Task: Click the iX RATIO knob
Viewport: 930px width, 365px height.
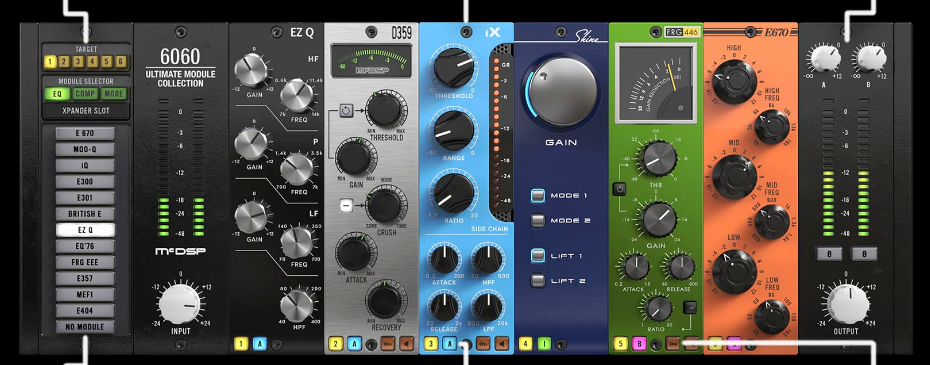Action: pyautogui.click(x=454, y=193)
